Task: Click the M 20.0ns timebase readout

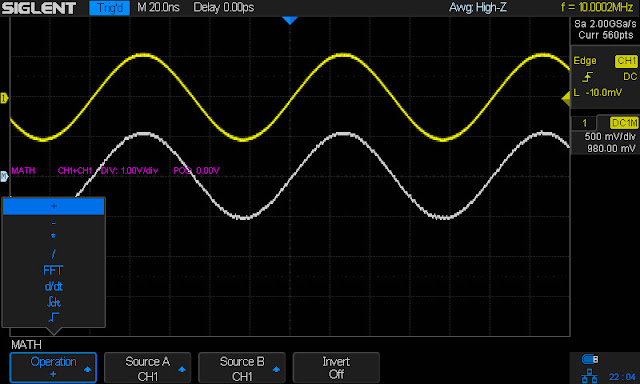Action: click(158, 7)
